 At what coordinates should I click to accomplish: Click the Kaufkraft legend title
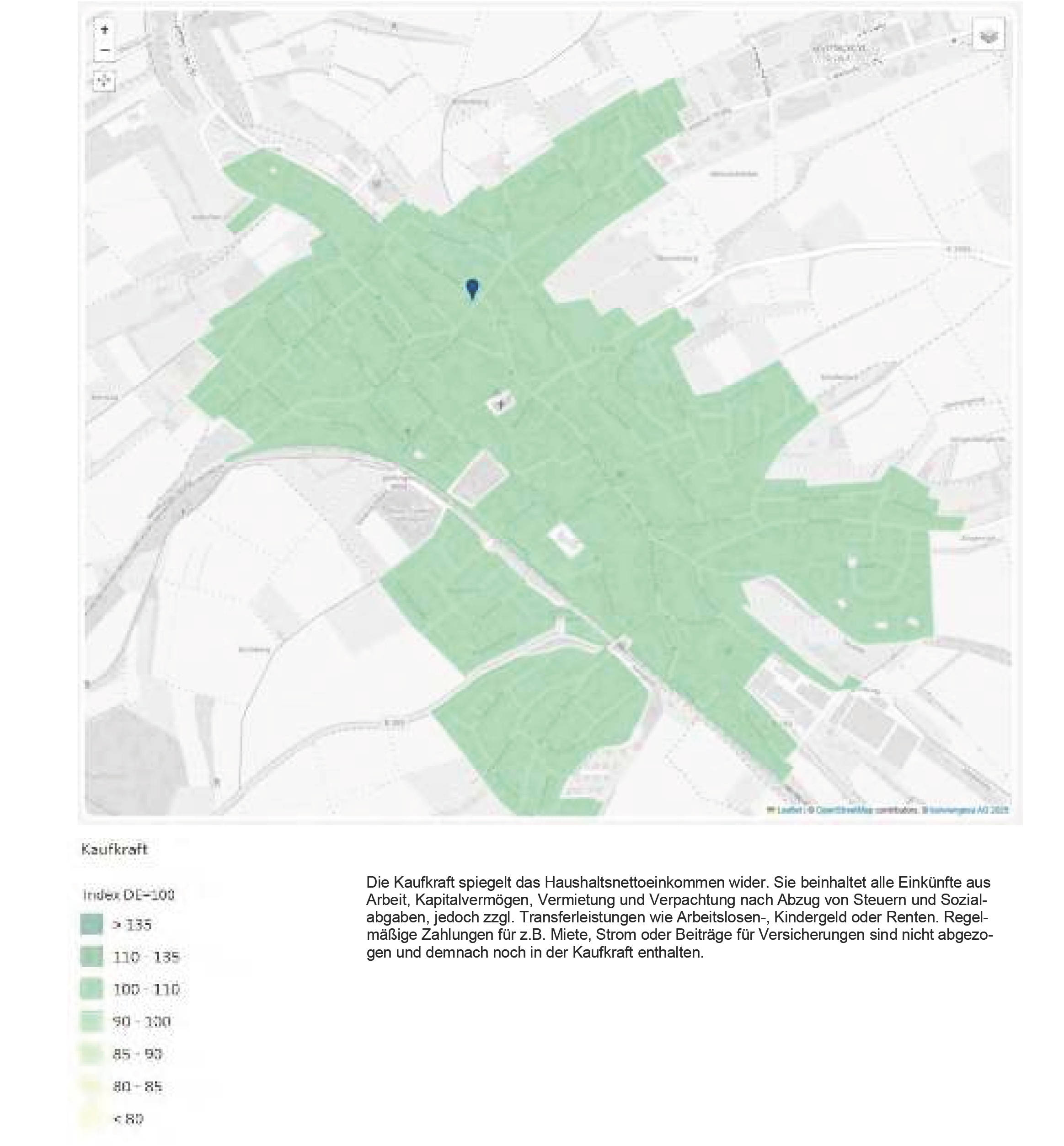pyautogui.click(x=115, y=849)
